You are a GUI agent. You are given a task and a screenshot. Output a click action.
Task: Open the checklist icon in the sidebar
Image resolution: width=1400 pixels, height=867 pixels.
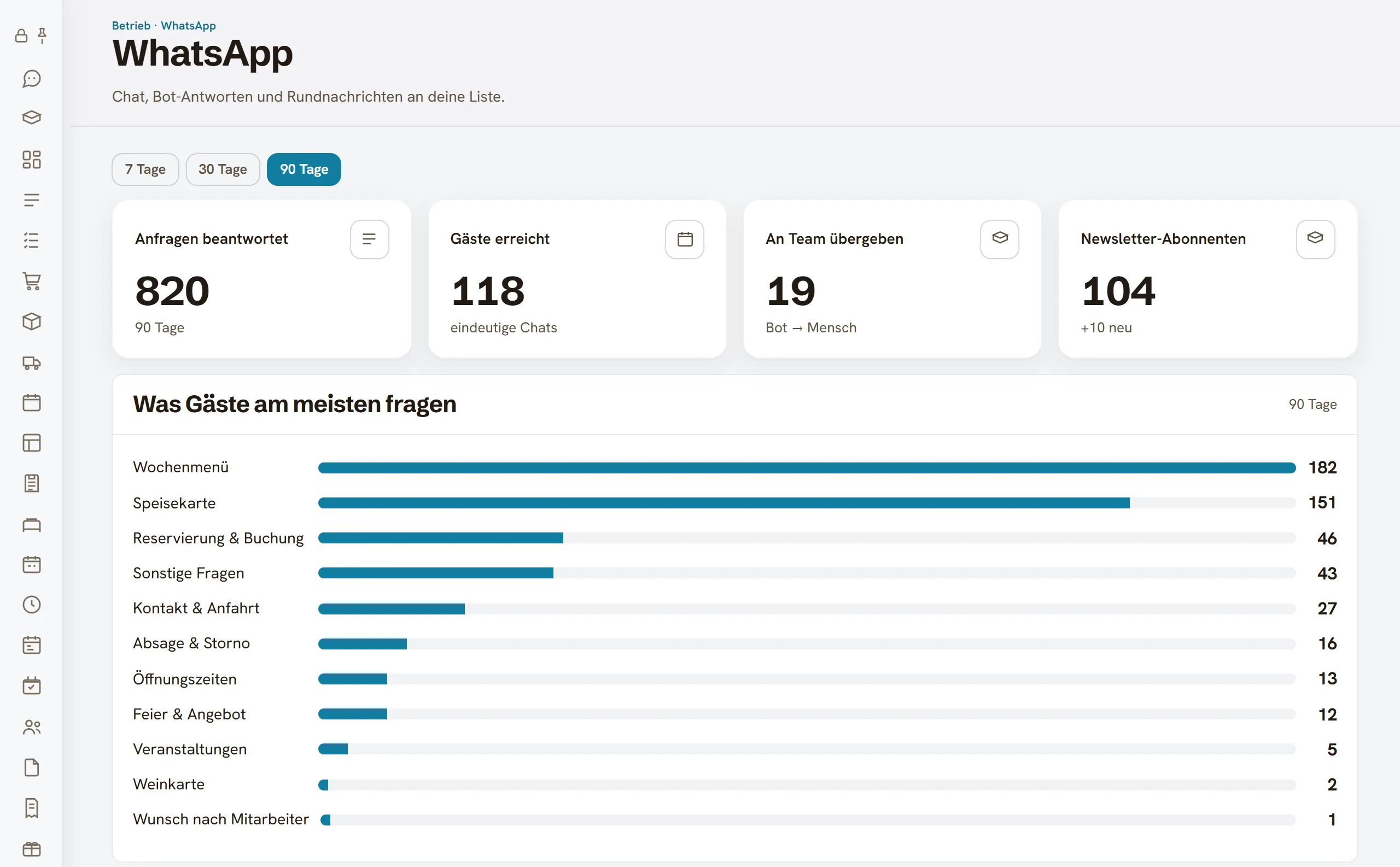coord(32,241)
